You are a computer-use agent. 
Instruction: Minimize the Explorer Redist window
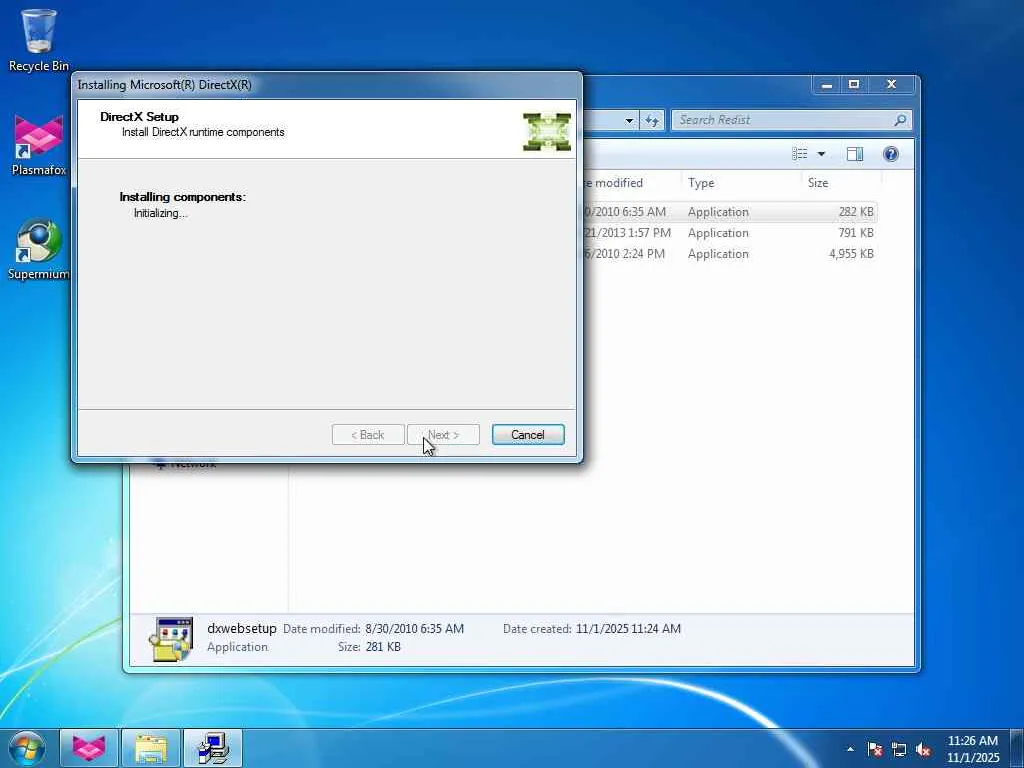pos(827,85)
